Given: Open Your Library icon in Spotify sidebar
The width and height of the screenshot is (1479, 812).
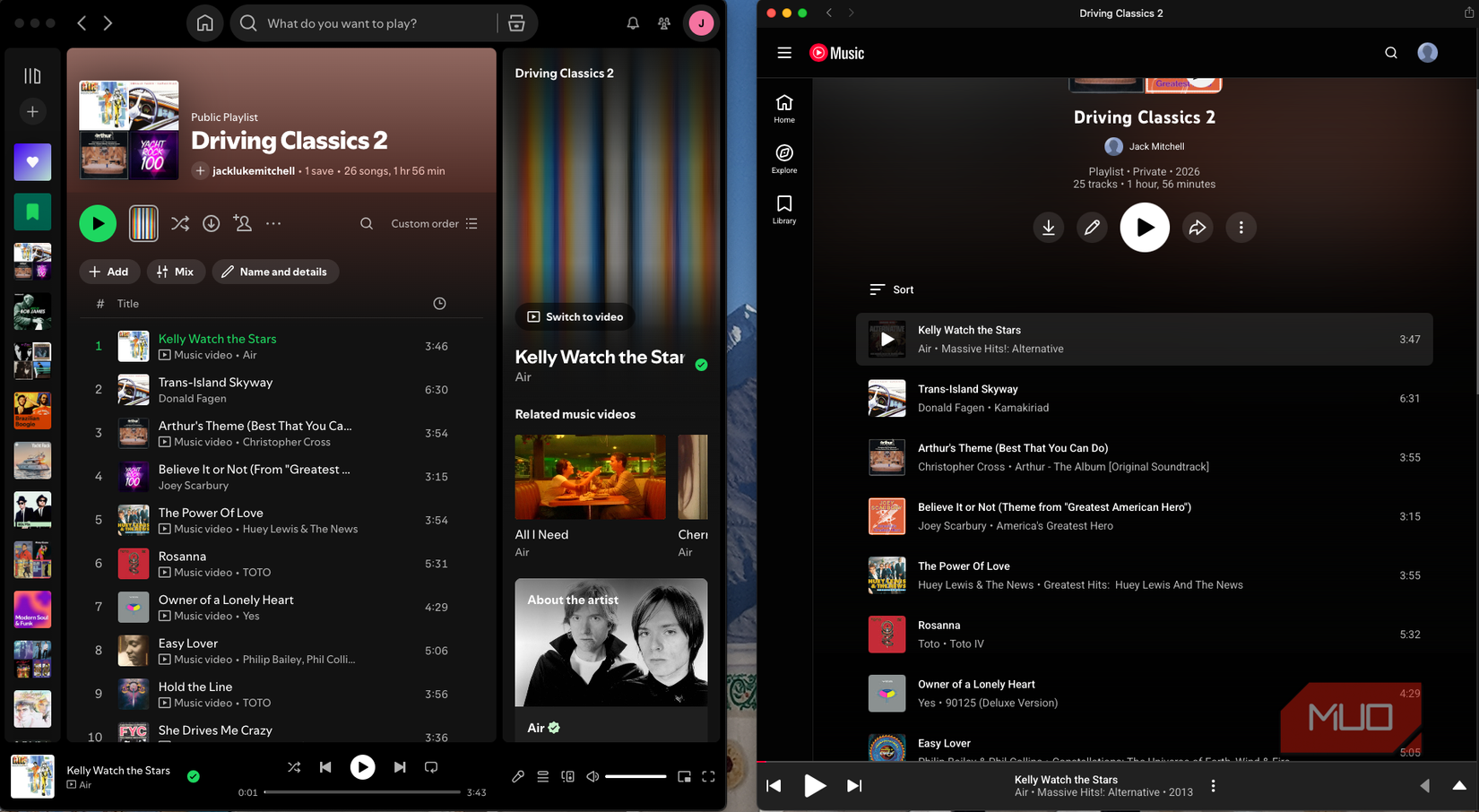Looking at the screenshot, I should [32, 76].
